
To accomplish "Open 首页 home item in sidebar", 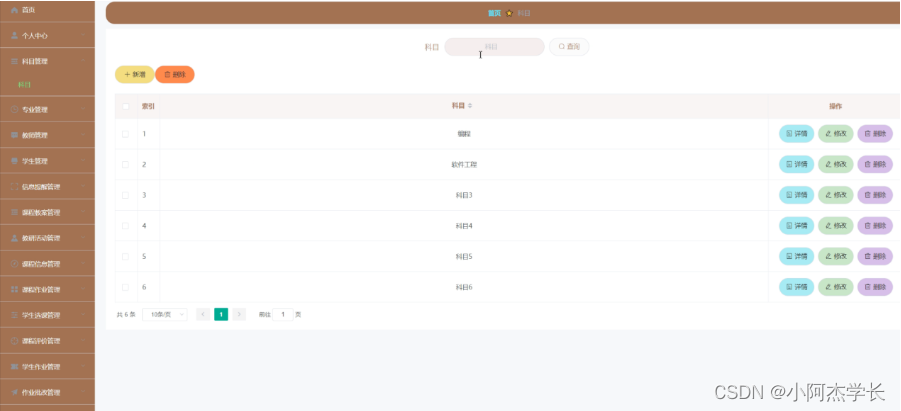I will 47,10.
